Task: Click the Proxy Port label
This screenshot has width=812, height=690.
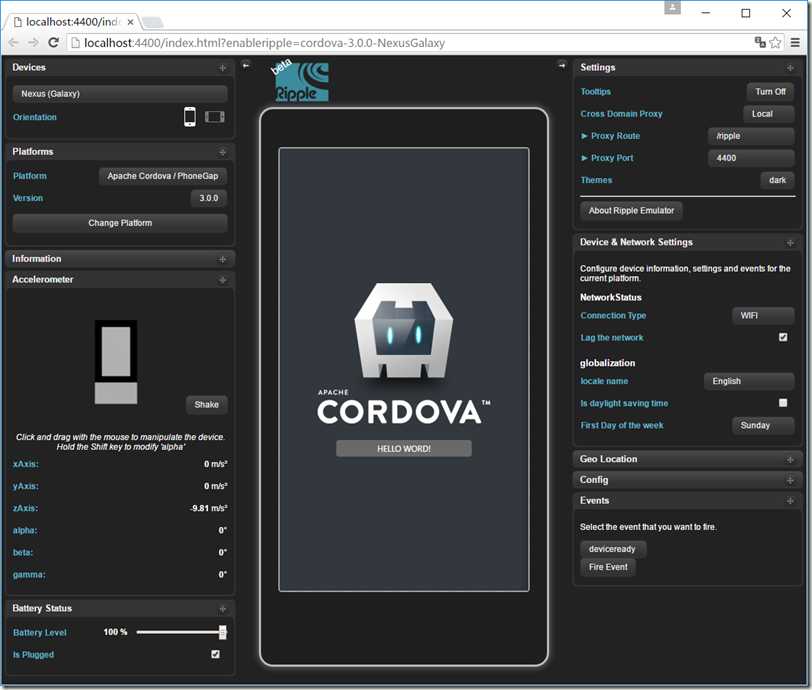Action: click(612, 158)
